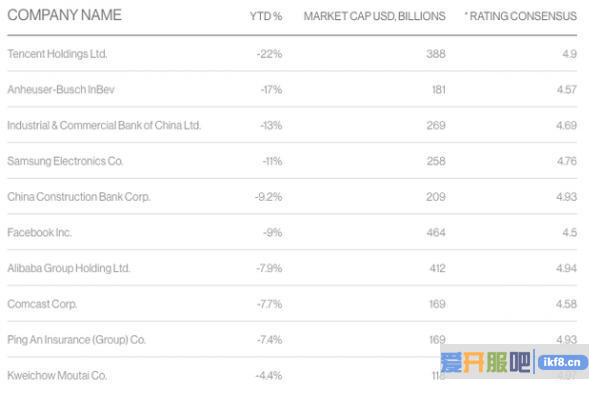Click the Facebook Inc. company name

coord(39,233)
